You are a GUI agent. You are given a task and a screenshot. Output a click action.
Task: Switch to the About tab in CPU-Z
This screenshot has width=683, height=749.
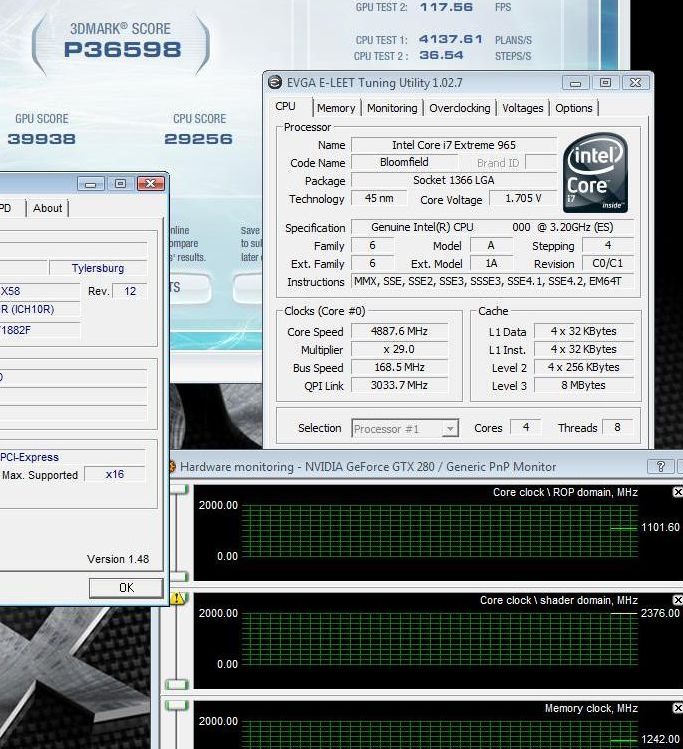tap(47, 208)
